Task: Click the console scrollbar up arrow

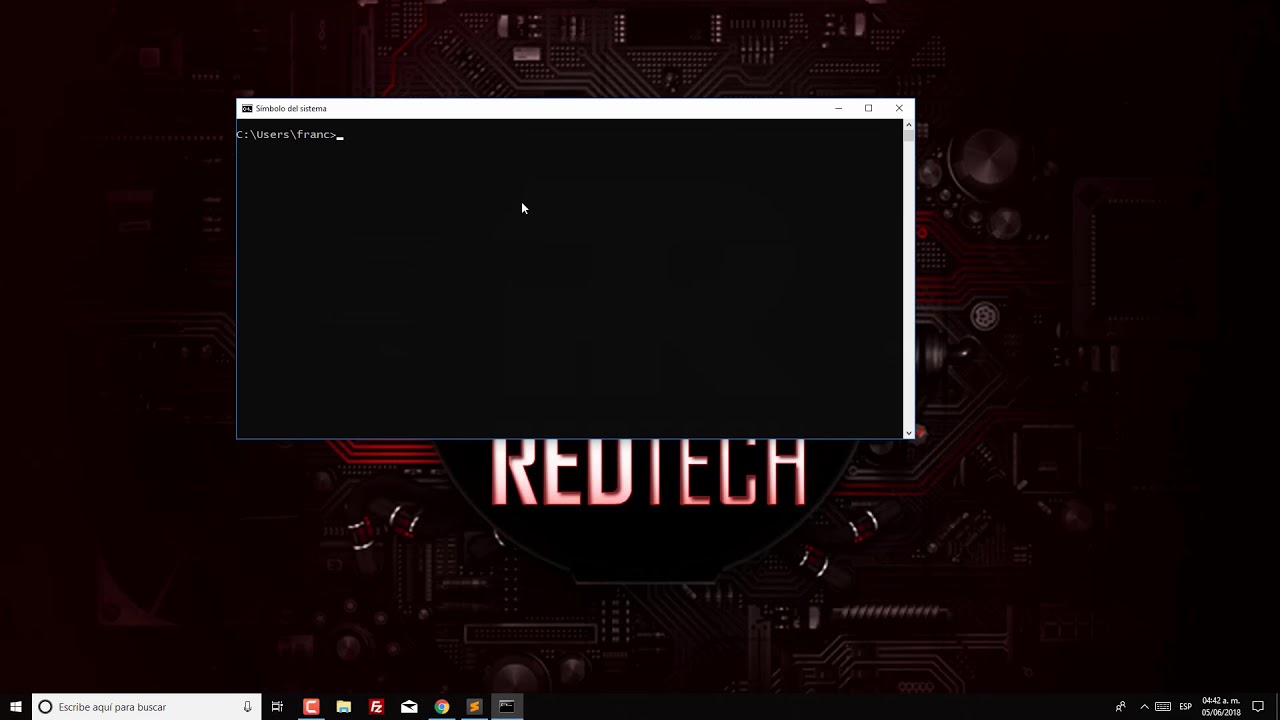Action: pos(908,124)
